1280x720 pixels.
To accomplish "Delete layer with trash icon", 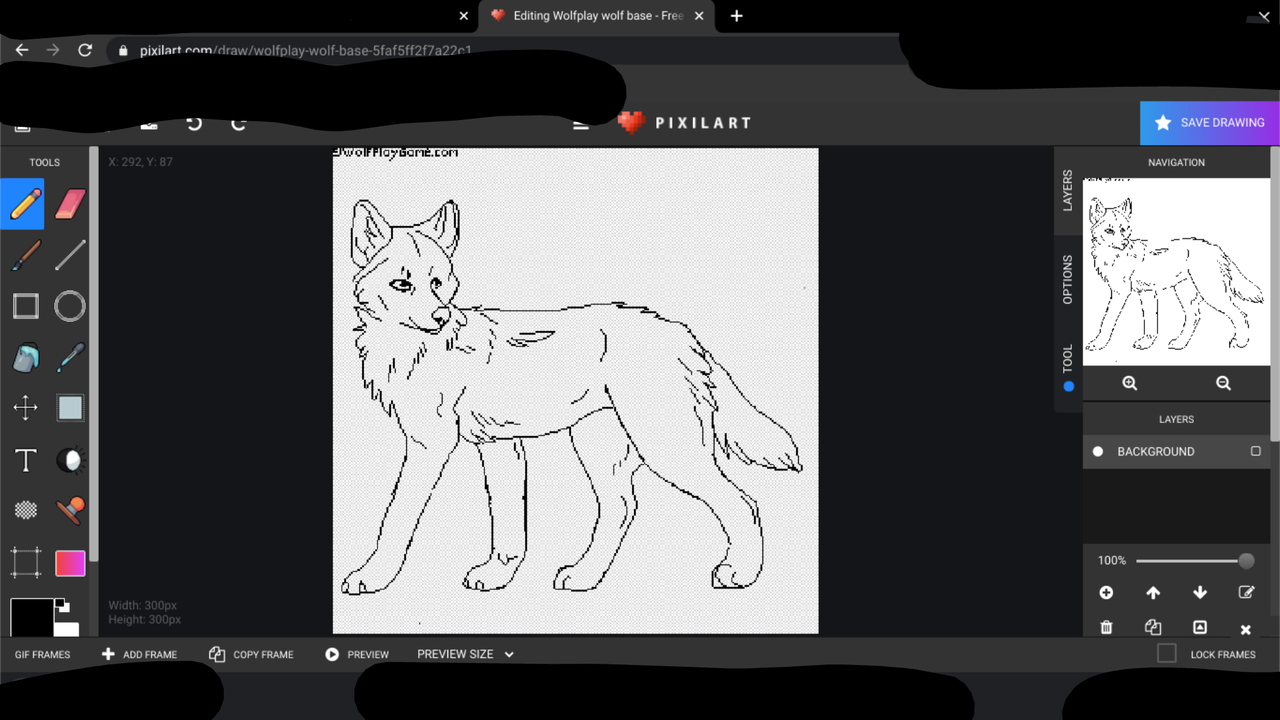I will coord(1106,628).
